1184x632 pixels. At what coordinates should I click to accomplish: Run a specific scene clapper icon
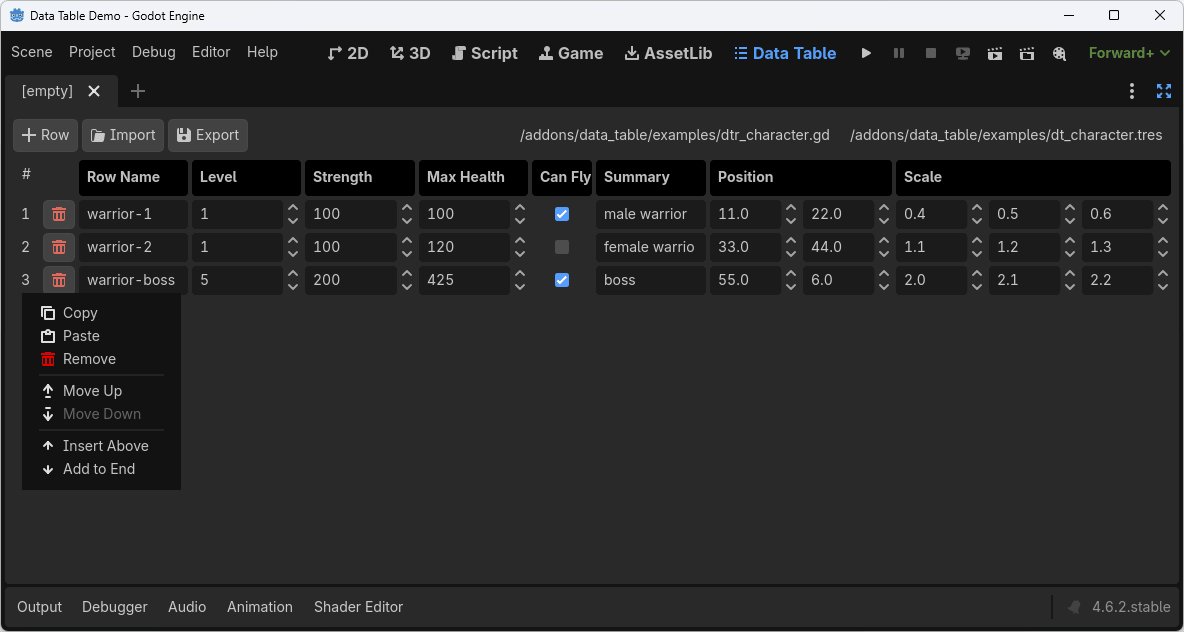pos(1027,53)
